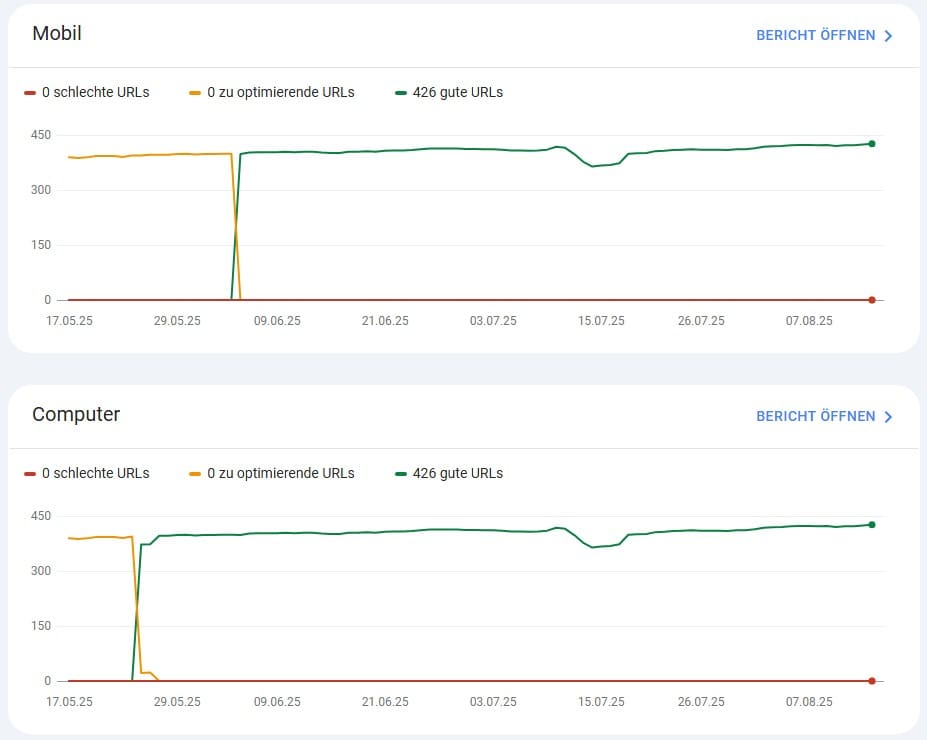The width and height of the screenshot is (927, 740).
Task: Click the chevron arrow beside Computer's report link
Action: point(888,417)
